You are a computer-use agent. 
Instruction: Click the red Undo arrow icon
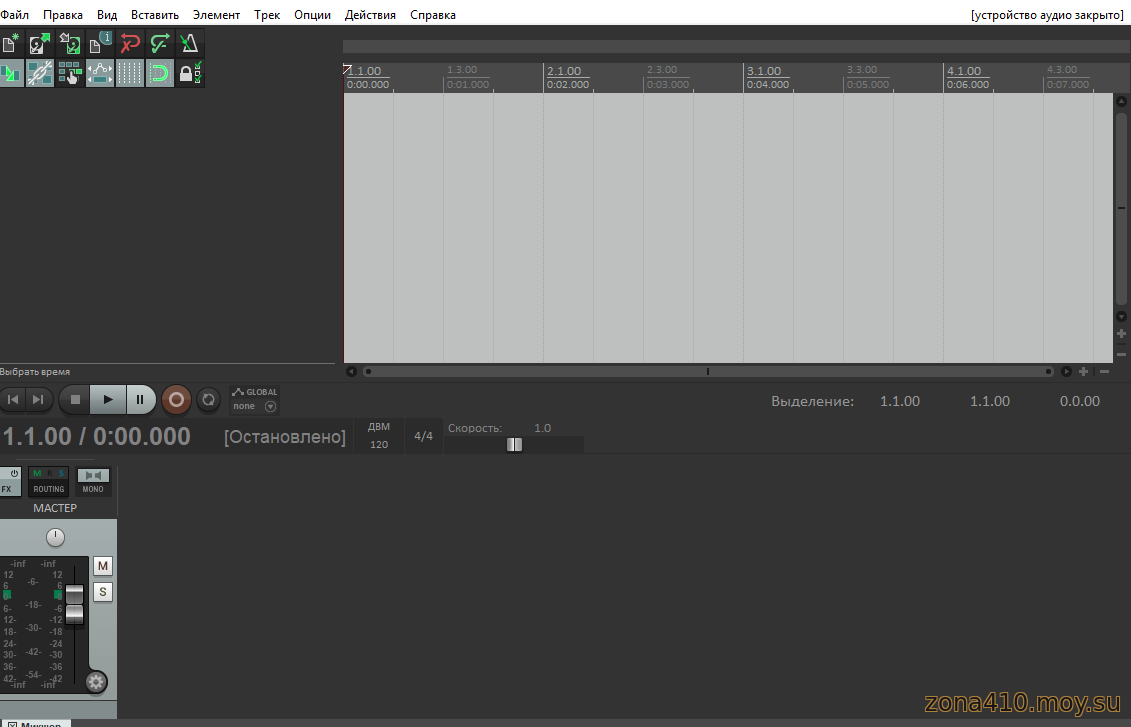[130, 44]
